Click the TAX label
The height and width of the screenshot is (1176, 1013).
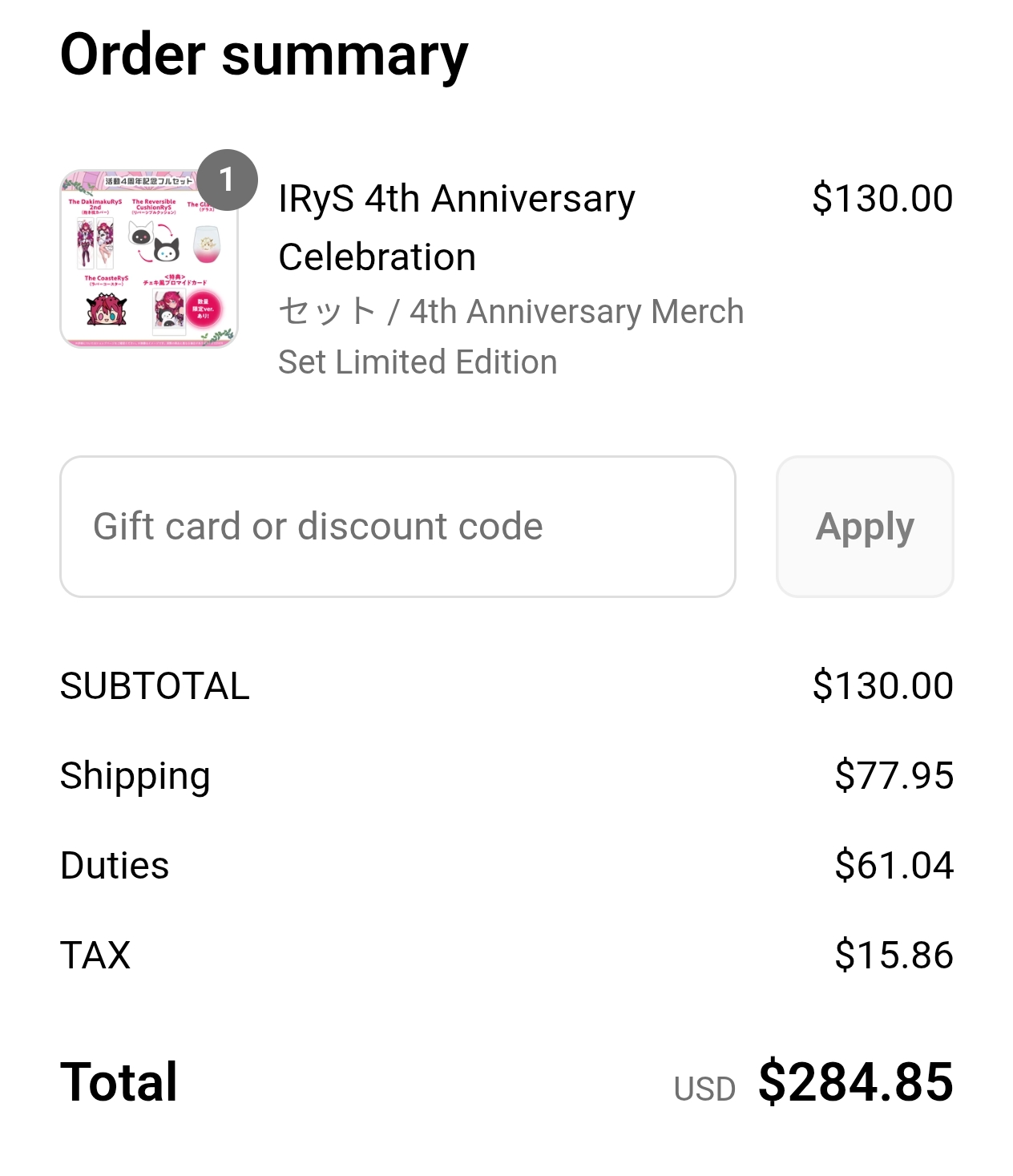click(x=95, y=956)
